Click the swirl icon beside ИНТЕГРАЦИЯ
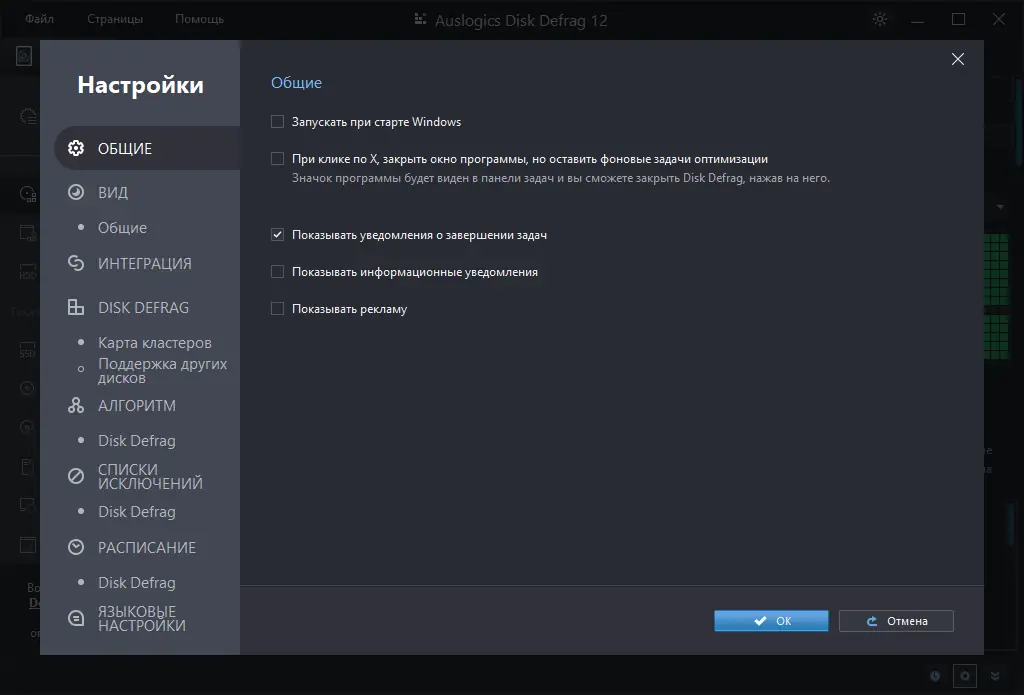This screenshot has height=695, width=1024. pyautogui.click(x=76, y=263)
